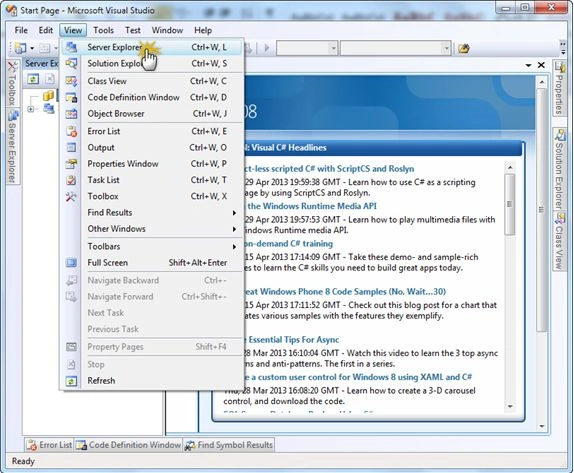Close the open View menu
This screenshot has width=574, height=473.
pyautogui.click(x=73, y=30)
